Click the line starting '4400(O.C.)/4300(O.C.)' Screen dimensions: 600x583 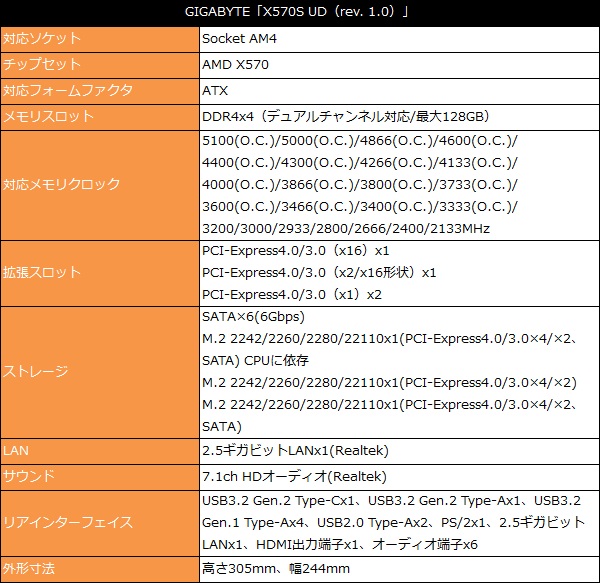coord(360,163)
